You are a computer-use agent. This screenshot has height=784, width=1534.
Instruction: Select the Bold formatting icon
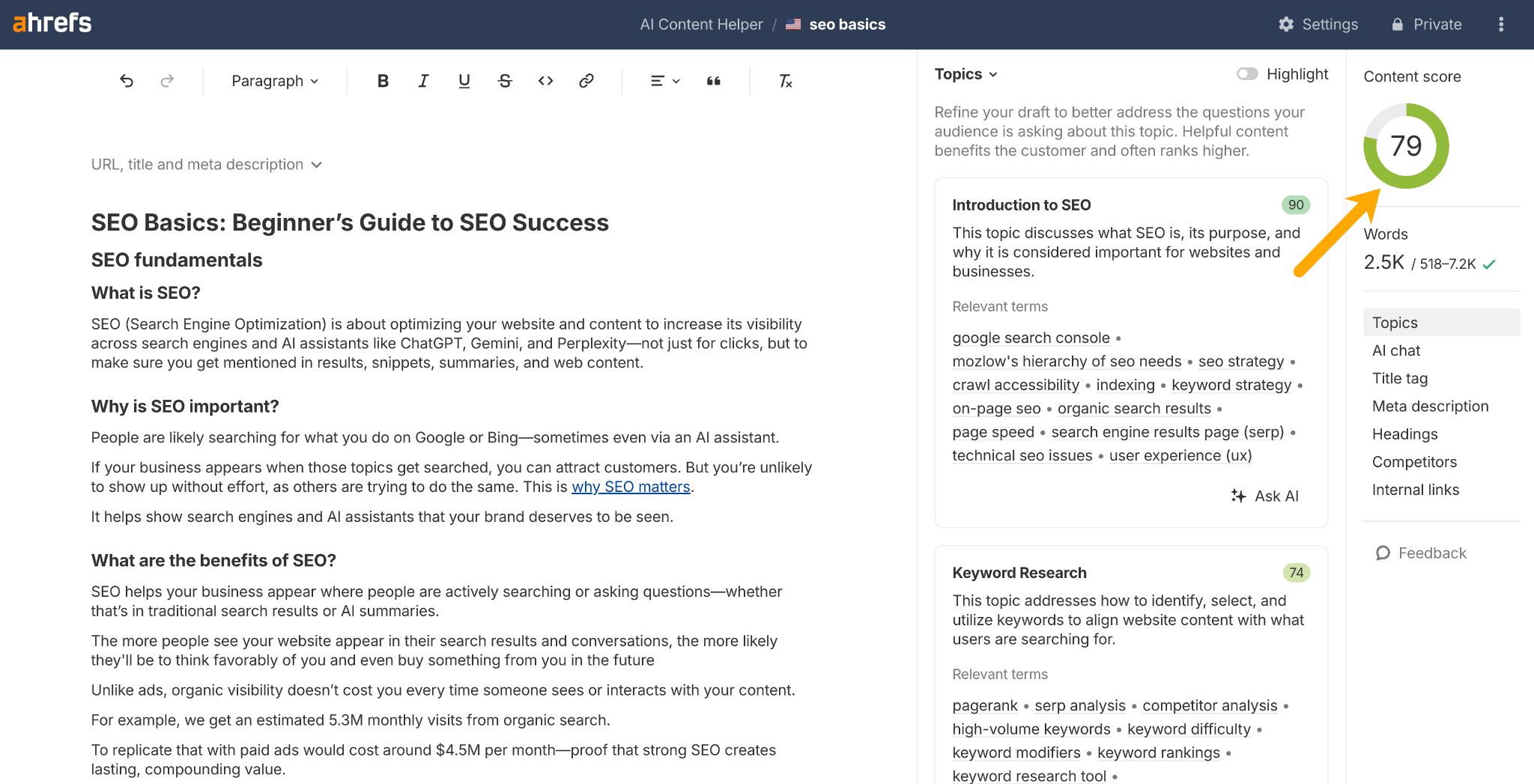(383, 81)
